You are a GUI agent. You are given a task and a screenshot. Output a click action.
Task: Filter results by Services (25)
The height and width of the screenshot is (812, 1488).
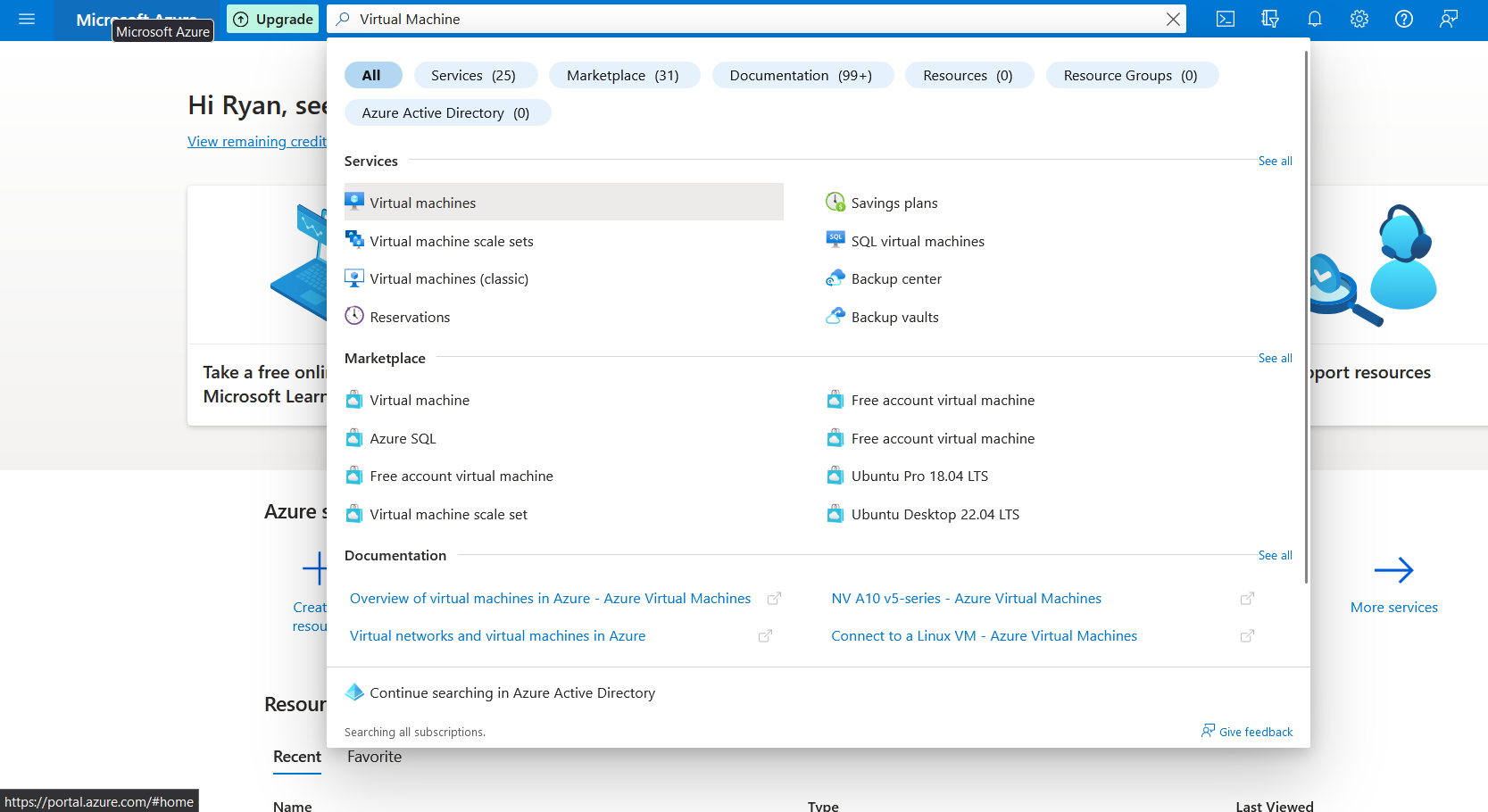pyautogui.click(x=476, y=75)
